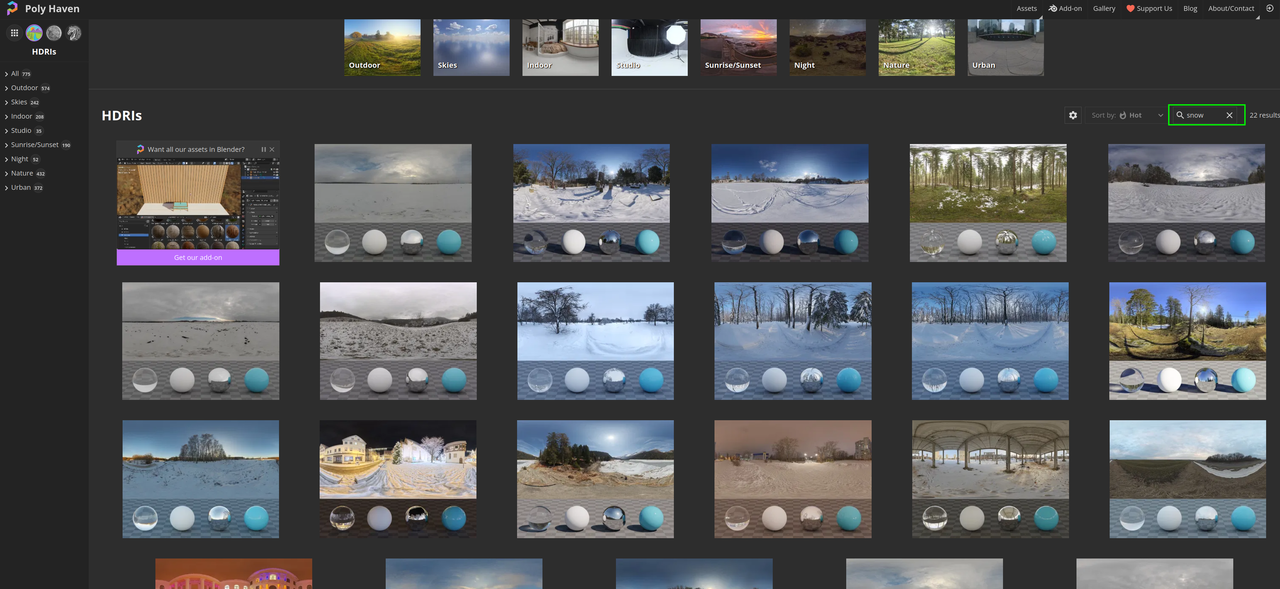The image size is (1280, 589).
Task: Clear the "snow" search with the X
Action: click(x=1230, y=115)
